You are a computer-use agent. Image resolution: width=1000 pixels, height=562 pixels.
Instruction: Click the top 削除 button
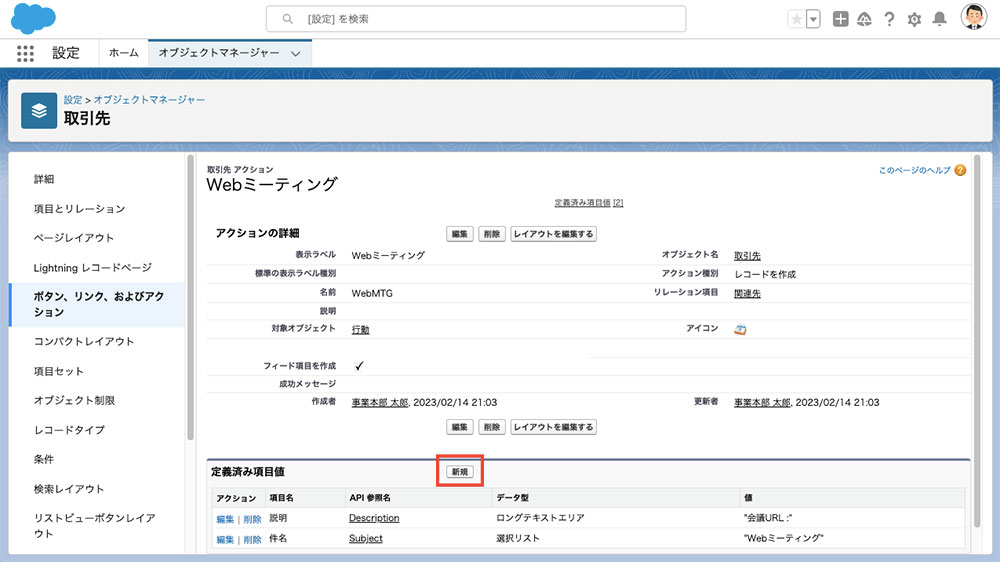tap(492, 234)
